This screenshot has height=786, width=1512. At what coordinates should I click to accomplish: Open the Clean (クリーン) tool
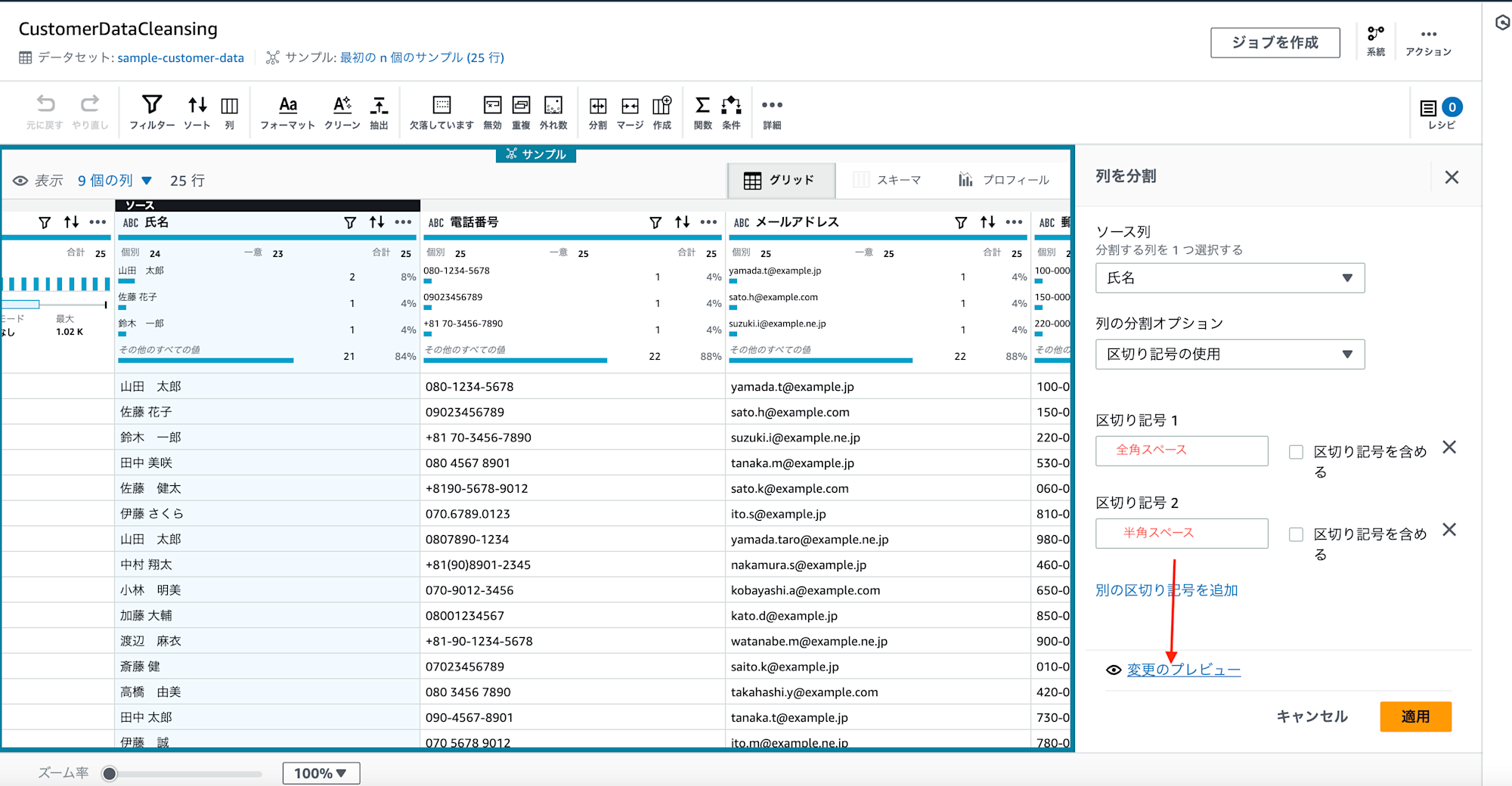point(342,112)
